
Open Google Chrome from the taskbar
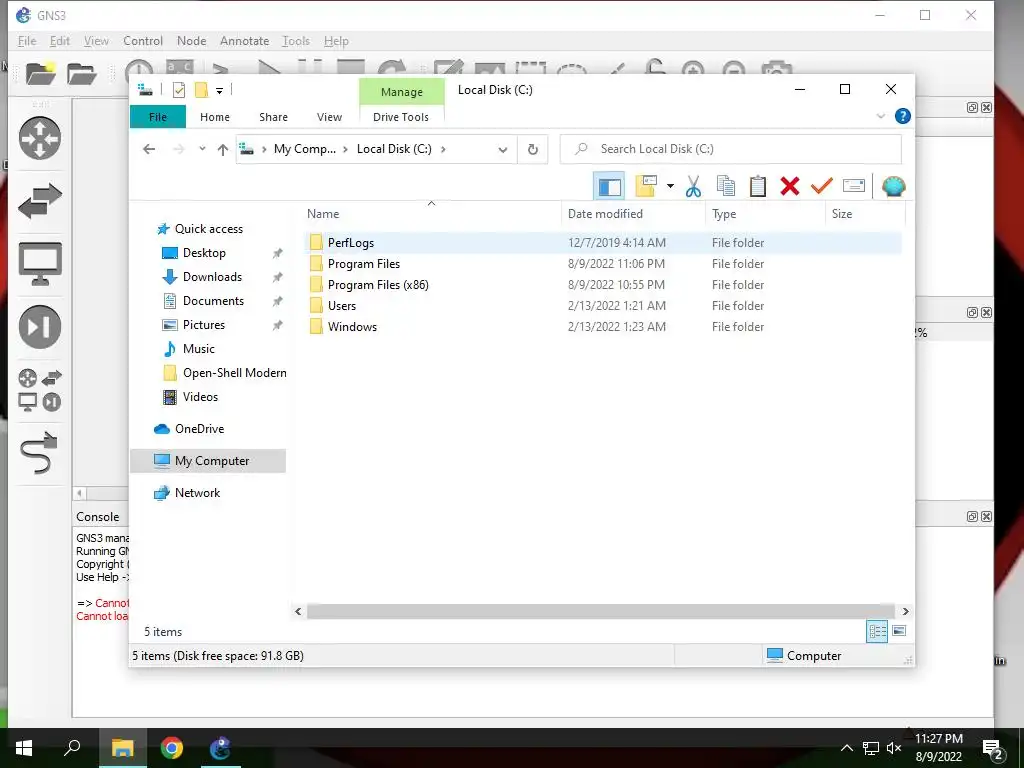[172, 748]
